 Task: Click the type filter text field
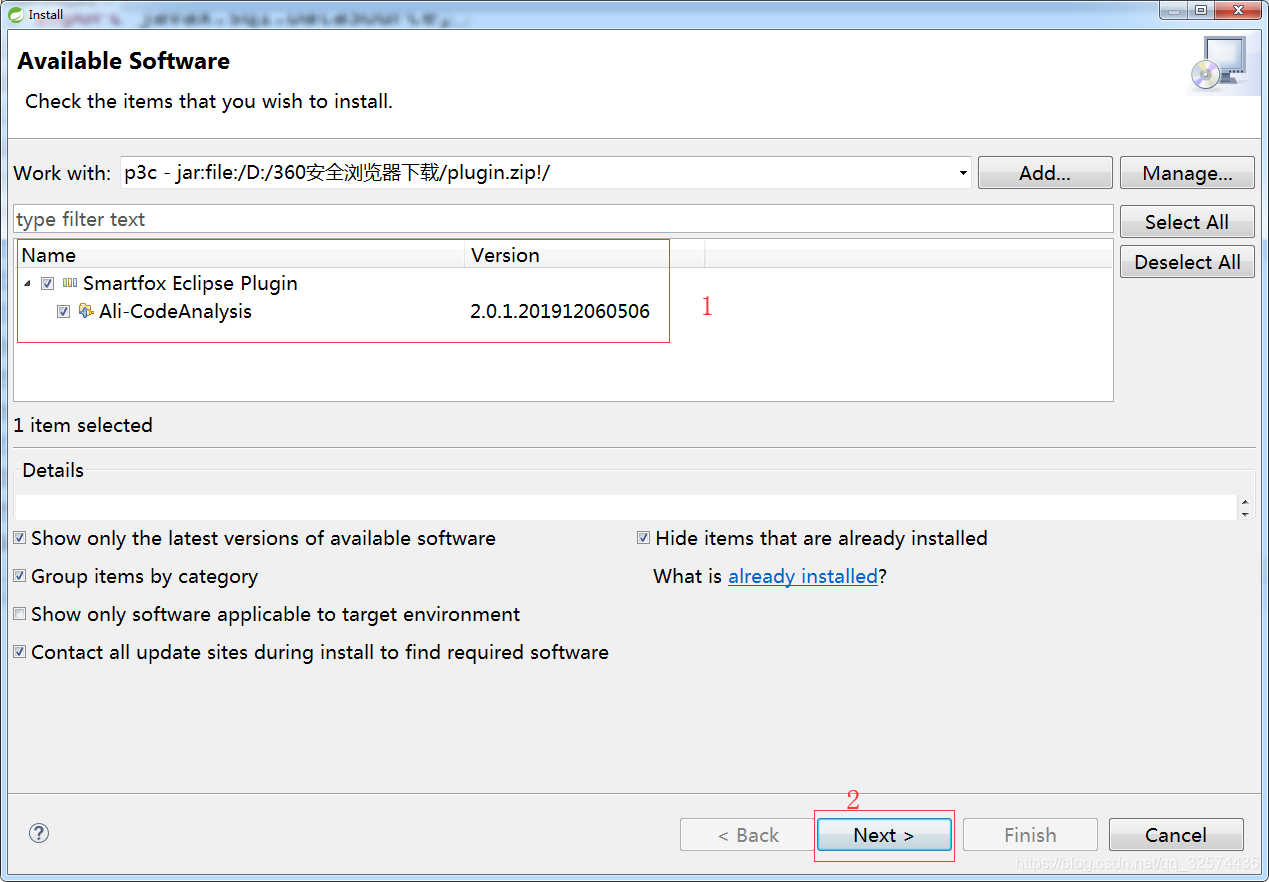(x=563, y=219)
